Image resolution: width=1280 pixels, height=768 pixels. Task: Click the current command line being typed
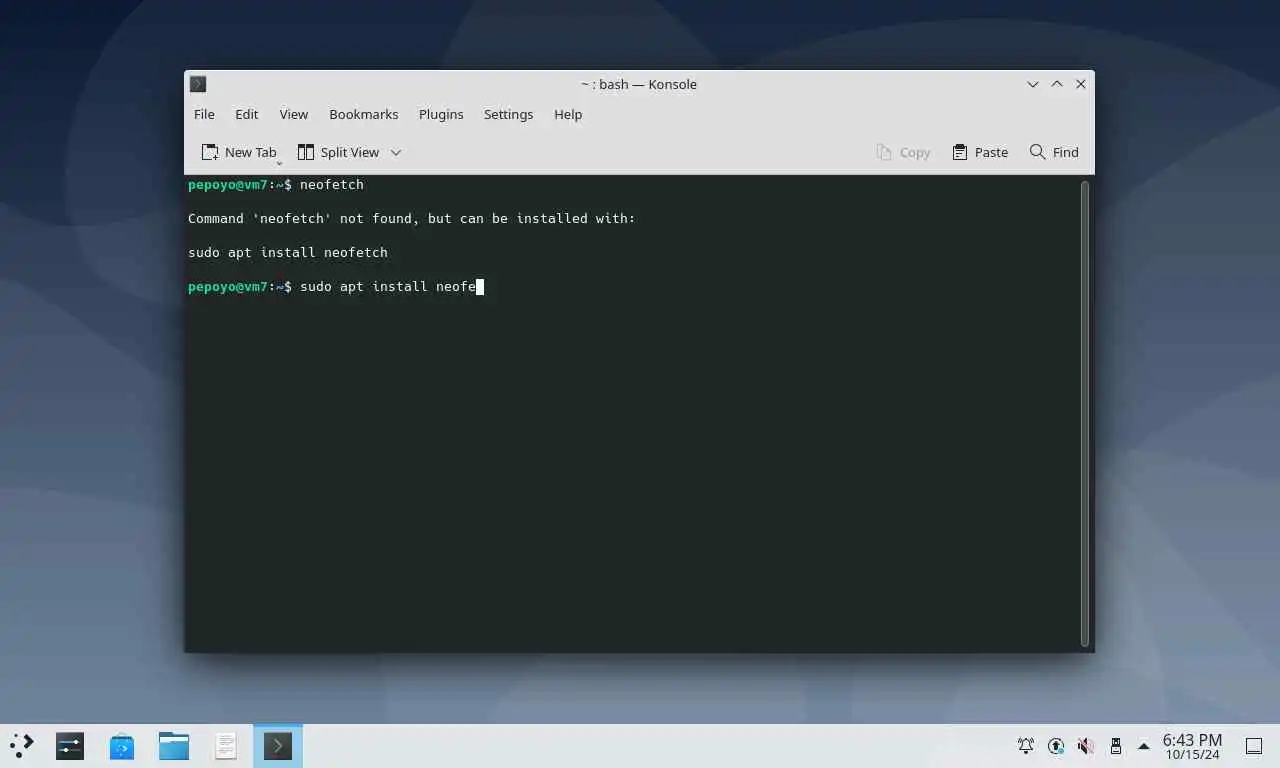point(336,286)
